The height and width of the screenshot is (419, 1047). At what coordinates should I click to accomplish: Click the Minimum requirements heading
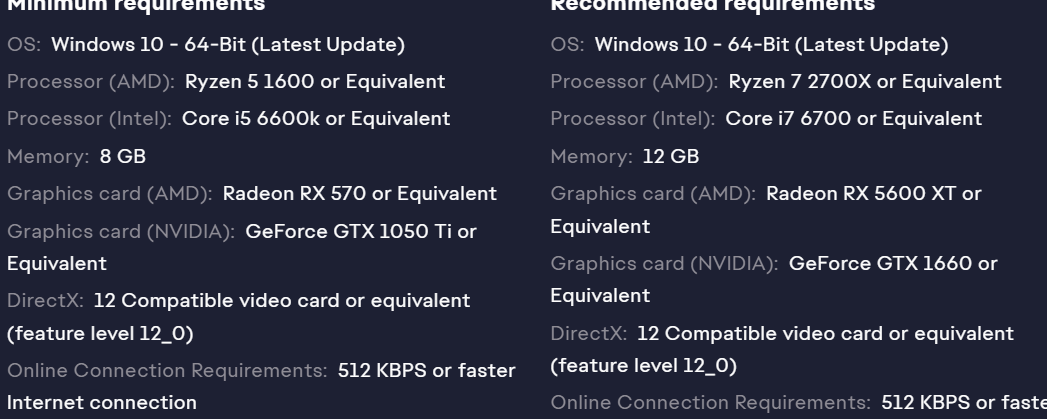point(136,5)
